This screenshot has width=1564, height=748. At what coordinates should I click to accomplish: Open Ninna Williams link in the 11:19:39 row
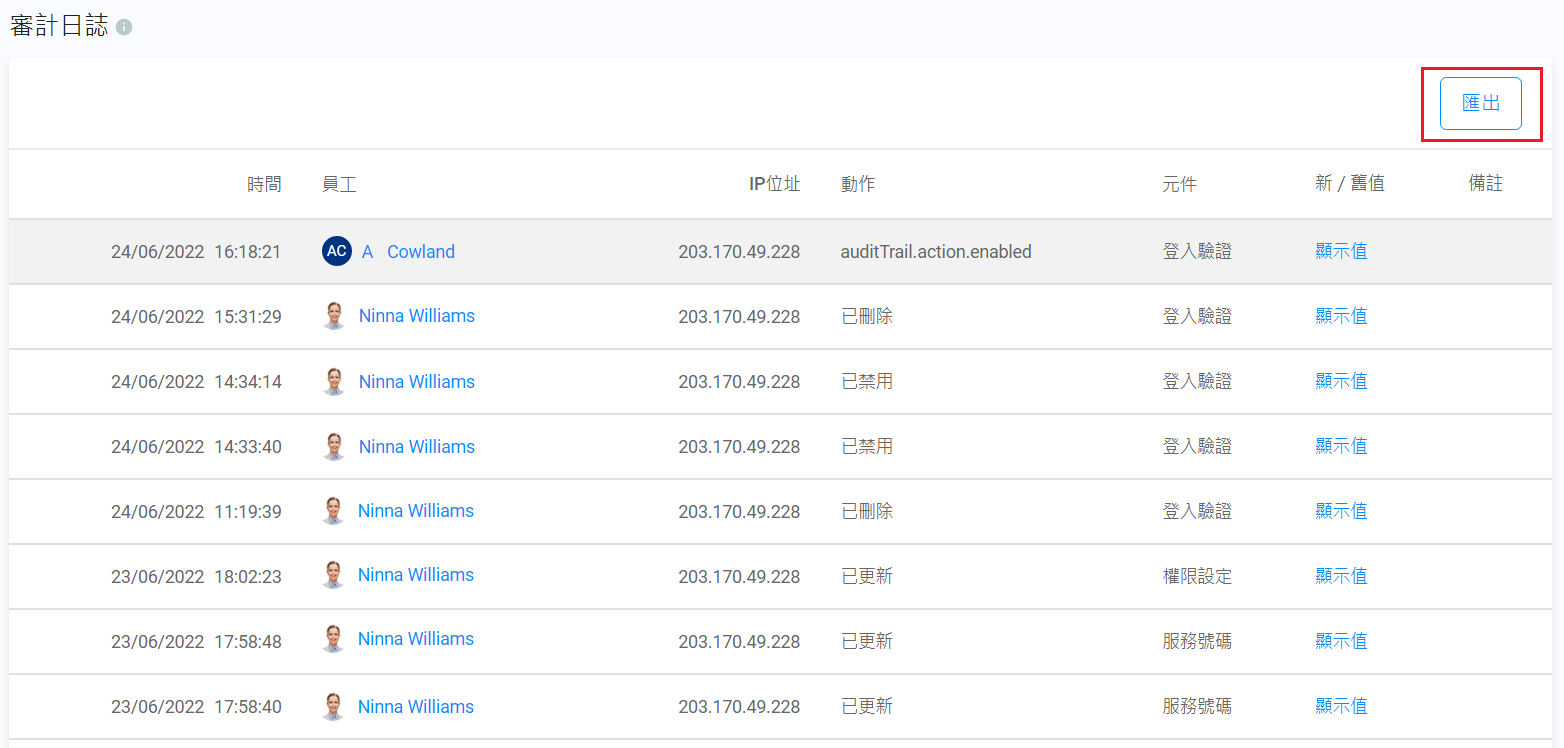[x=416, y=511]
